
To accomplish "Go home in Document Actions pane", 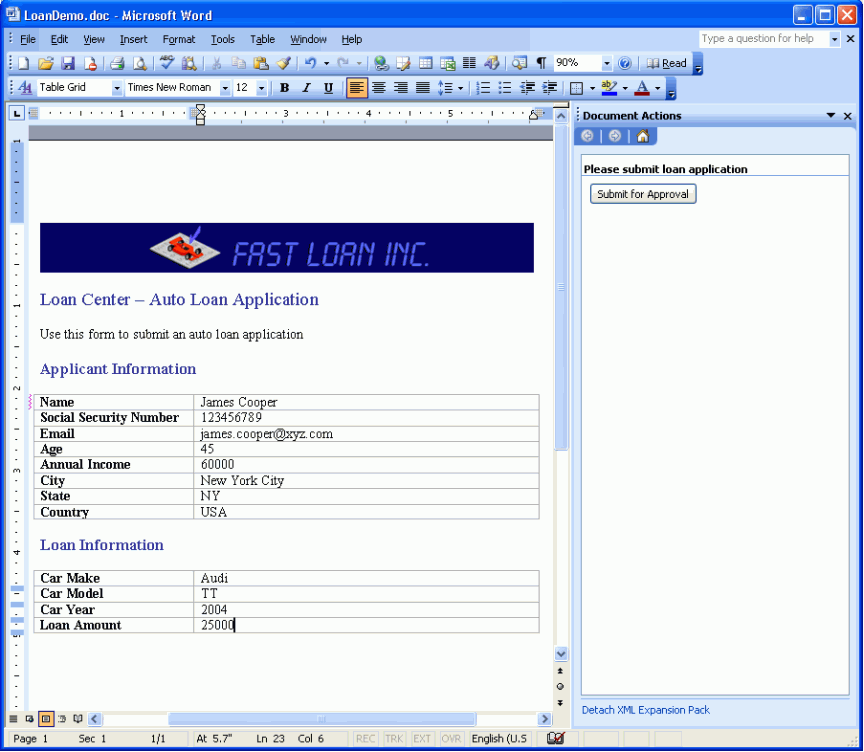I will 642,136.
